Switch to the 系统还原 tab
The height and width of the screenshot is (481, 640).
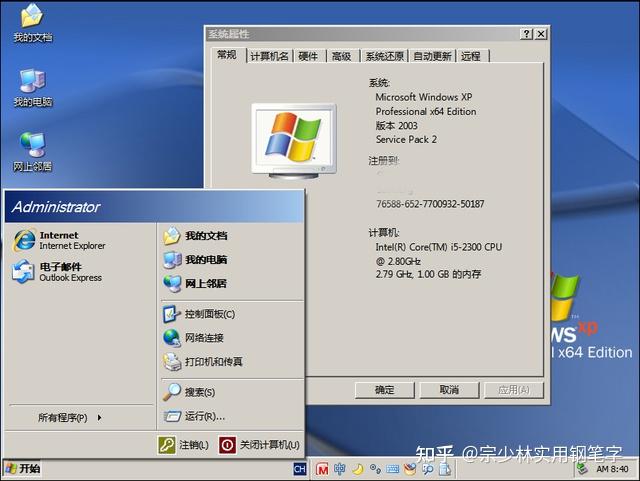[384, 56]
